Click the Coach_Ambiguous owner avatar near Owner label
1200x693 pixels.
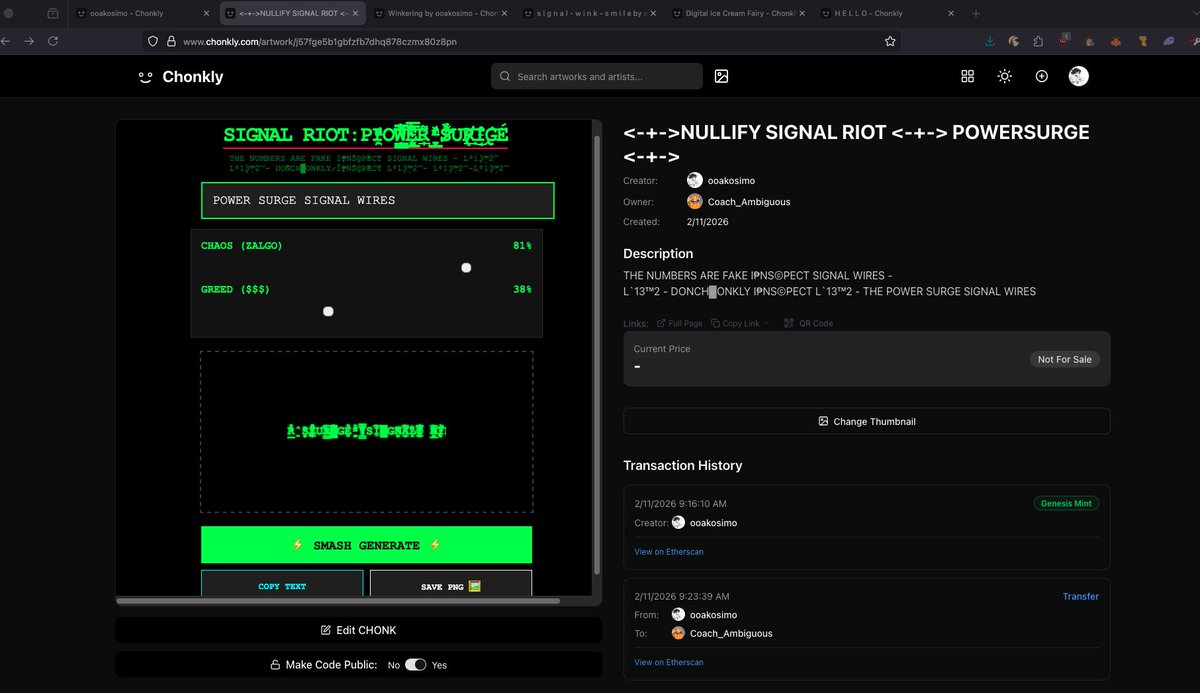pos(695,201)
